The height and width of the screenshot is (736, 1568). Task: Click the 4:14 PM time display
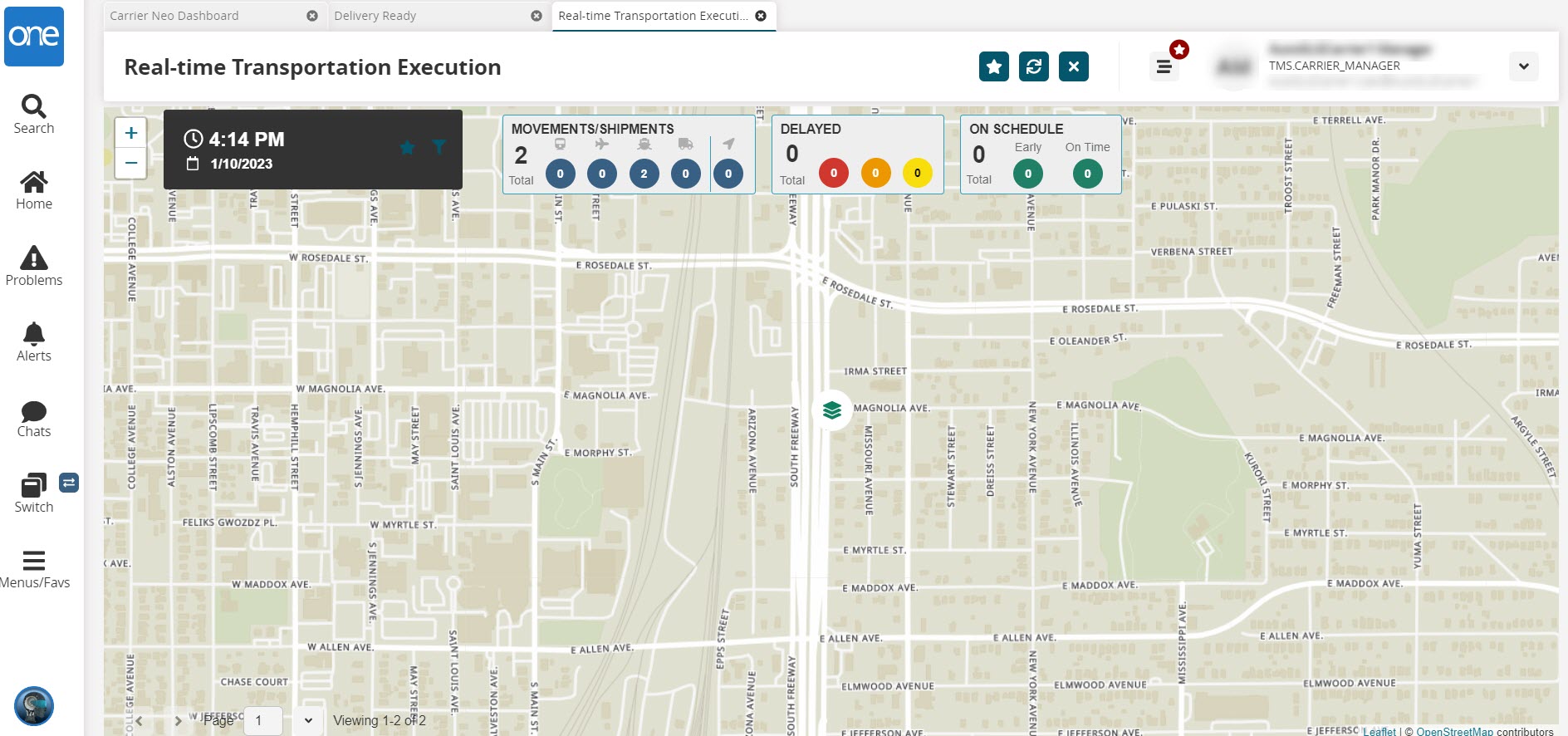click(247, 139)
